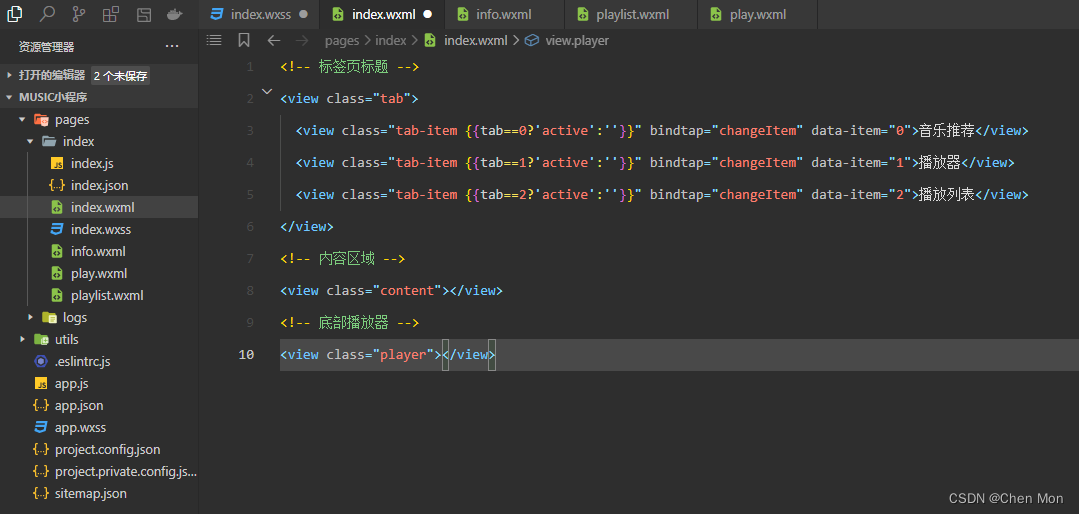Open the Source Control branch icon
The image size is (1079, 514).
[79, 14]
